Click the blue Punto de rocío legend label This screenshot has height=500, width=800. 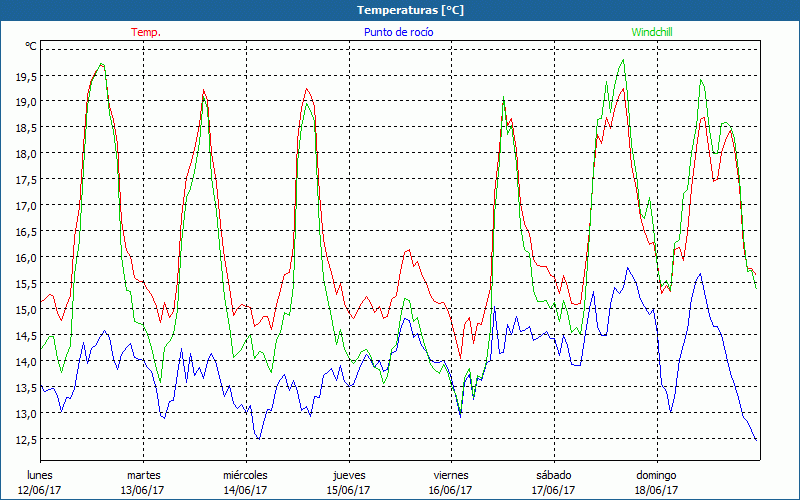[x=398, y=32]
